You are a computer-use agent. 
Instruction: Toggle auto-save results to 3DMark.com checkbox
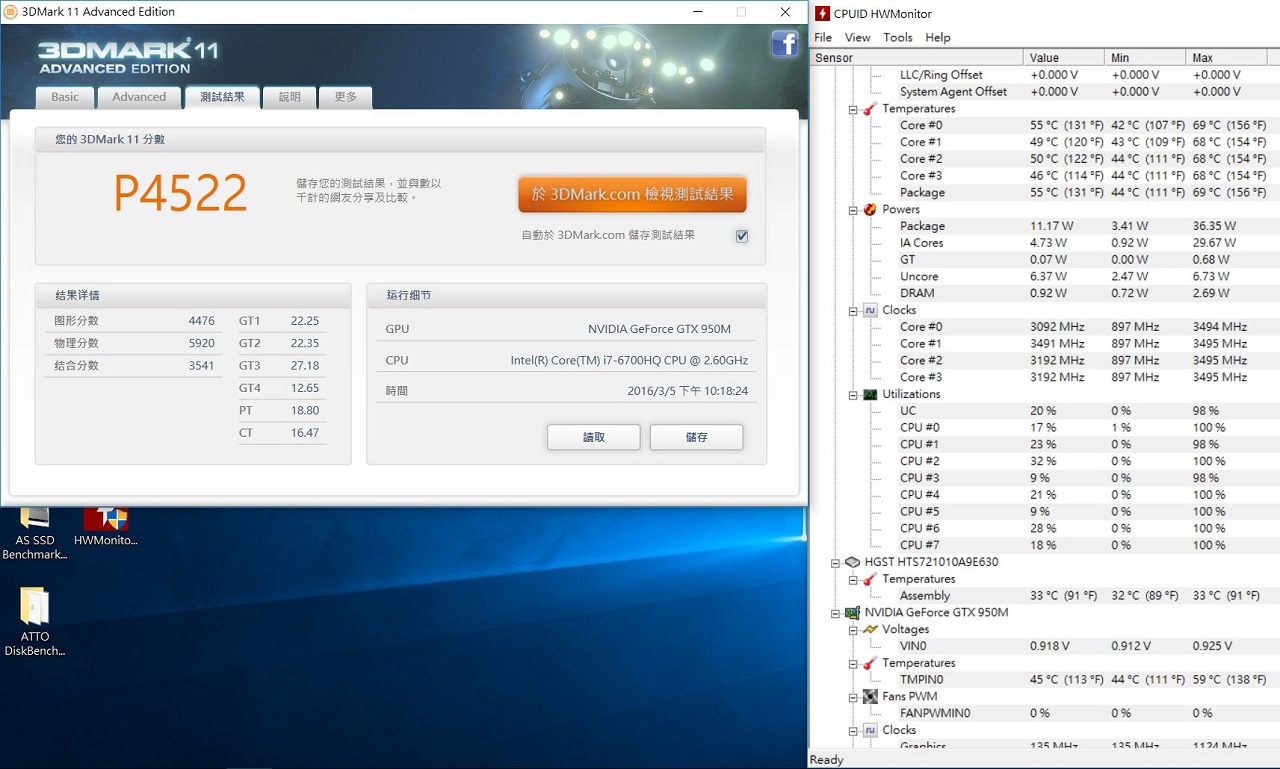click(741, 236)
